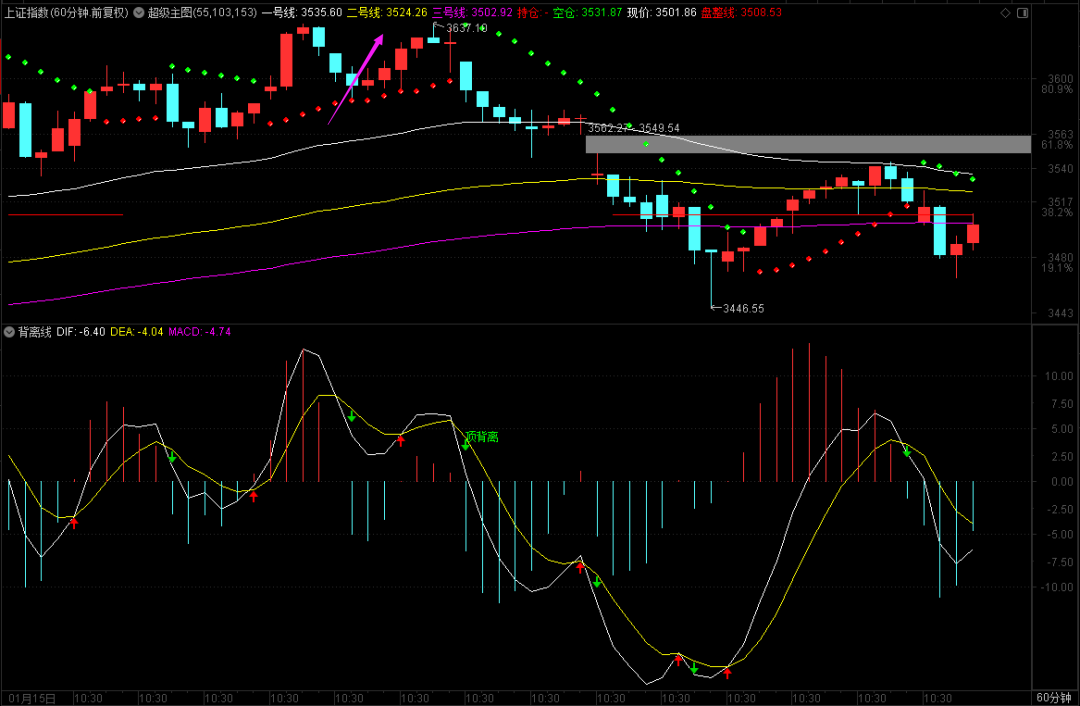Click the 盘整线: 3508.53 label

[741, 12]
